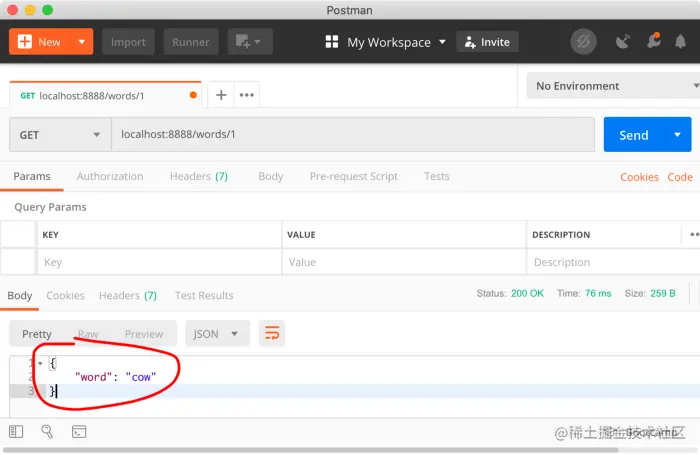
Task: Select the response Body tab
Action: [20, 296]
